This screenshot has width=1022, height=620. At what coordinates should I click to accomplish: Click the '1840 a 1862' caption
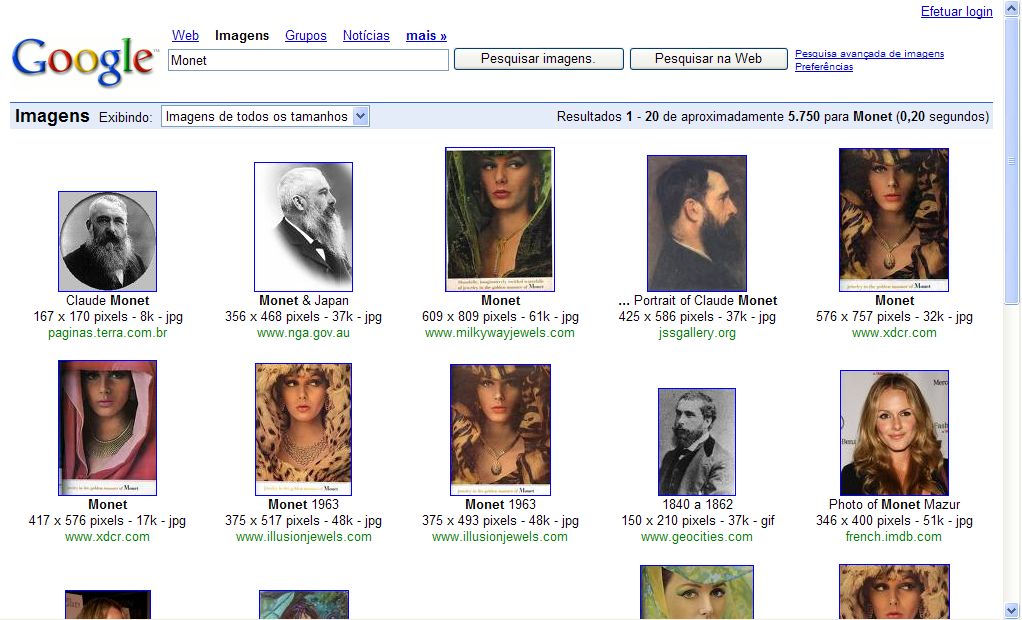[x=697, y=504]
